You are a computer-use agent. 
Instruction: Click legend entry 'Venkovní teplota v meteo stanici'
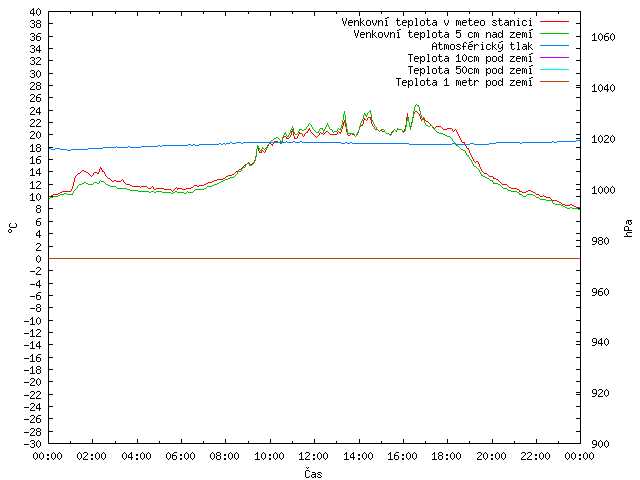437,22
